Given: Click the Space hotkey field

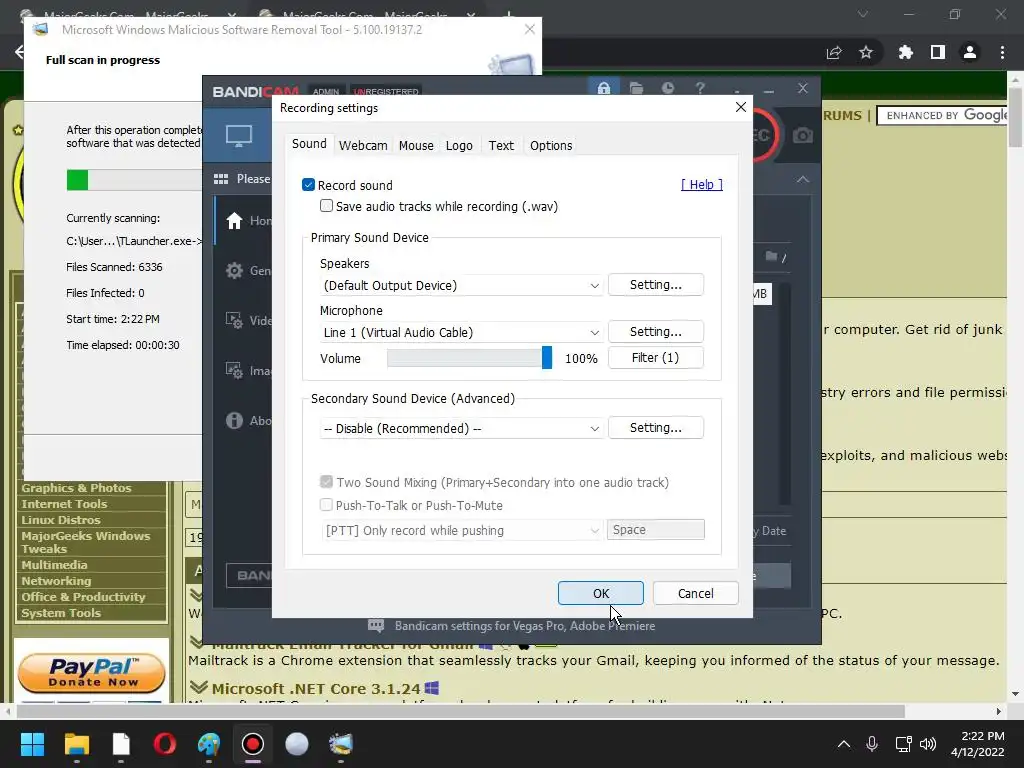Looking at the screenshot, I should (x=656, y=530).
